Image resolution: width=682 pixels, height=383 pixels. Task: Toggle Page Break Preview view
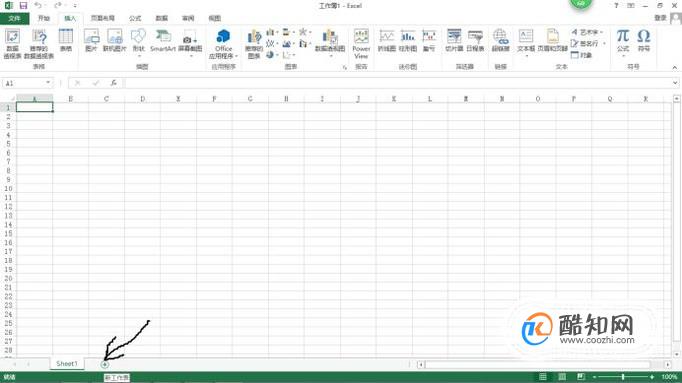(x=581, y=376)
